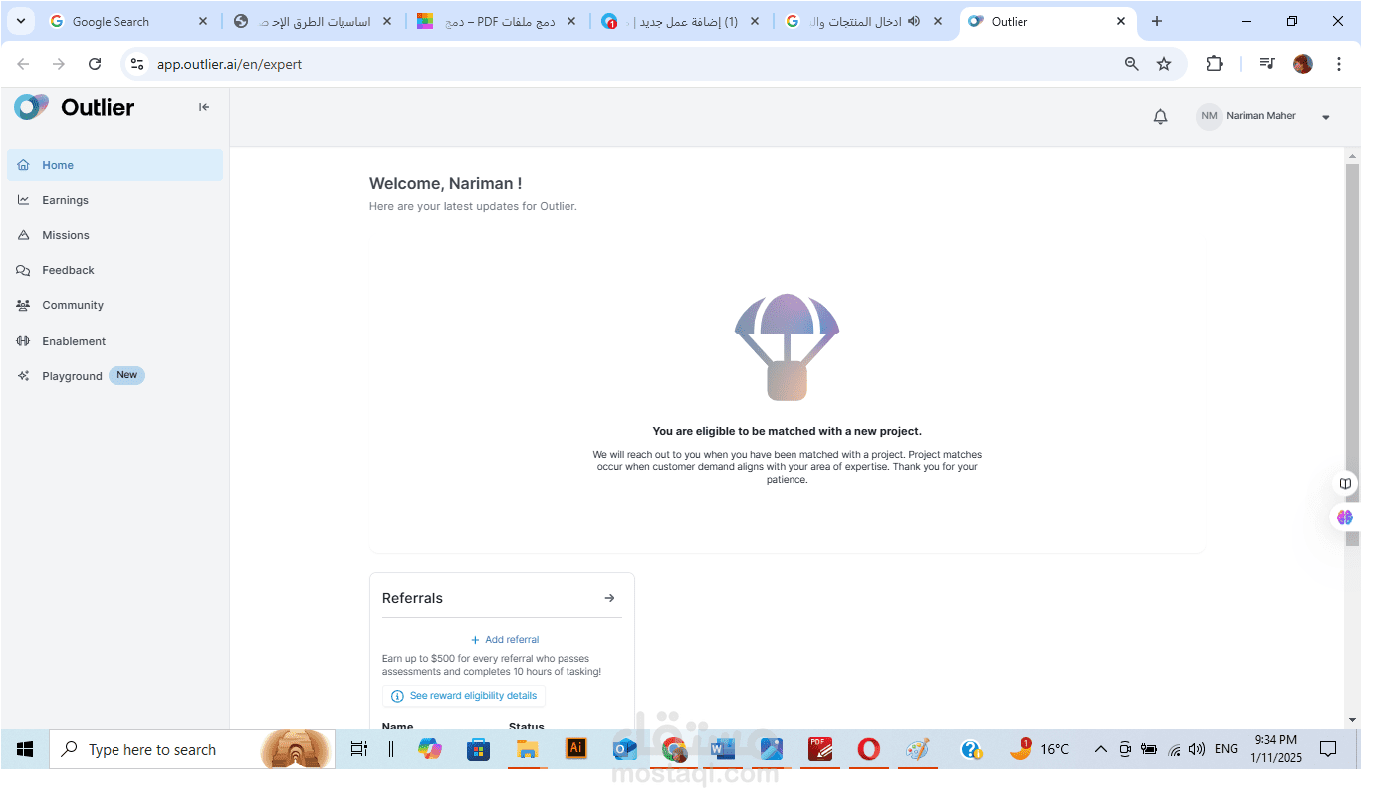Open Microsoft Word from taskbar
The width and height of the screenshot is (1392, 804).
click(x=722, y=749)
